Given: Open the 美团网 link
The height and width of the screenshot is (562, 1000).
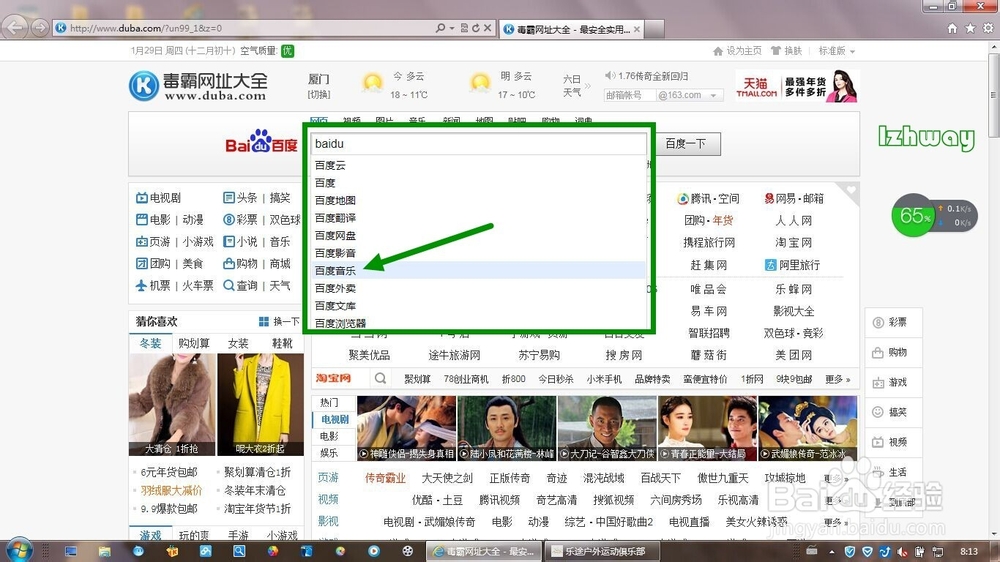Looking at the screenshot, I should pyautogui.click(x=793, y=355).
